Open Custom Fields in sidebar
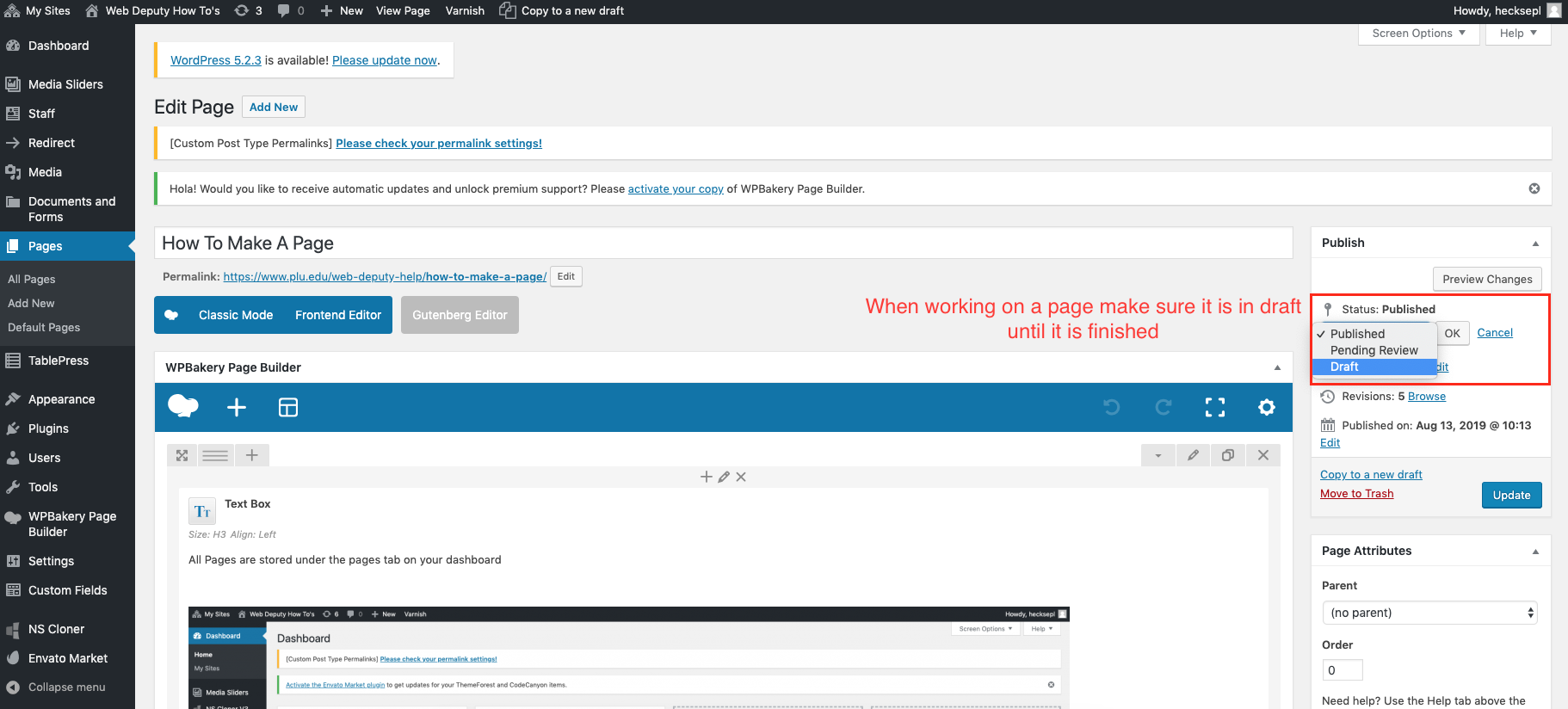Image resolution: width=1568 pixels, height=709 pixels. point(67,590)
